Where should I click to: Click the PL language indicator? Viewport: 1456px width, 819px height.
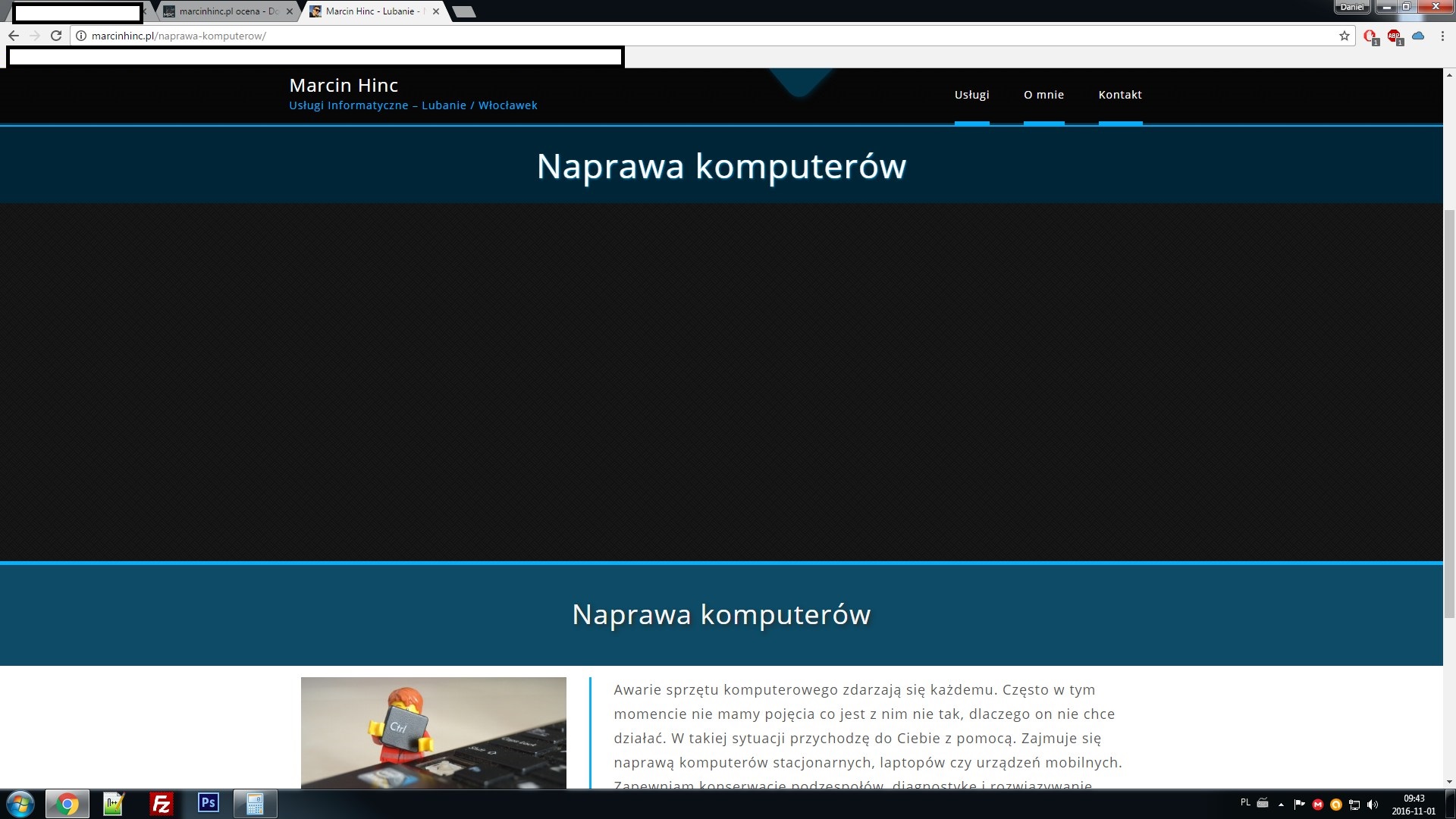1245,802
